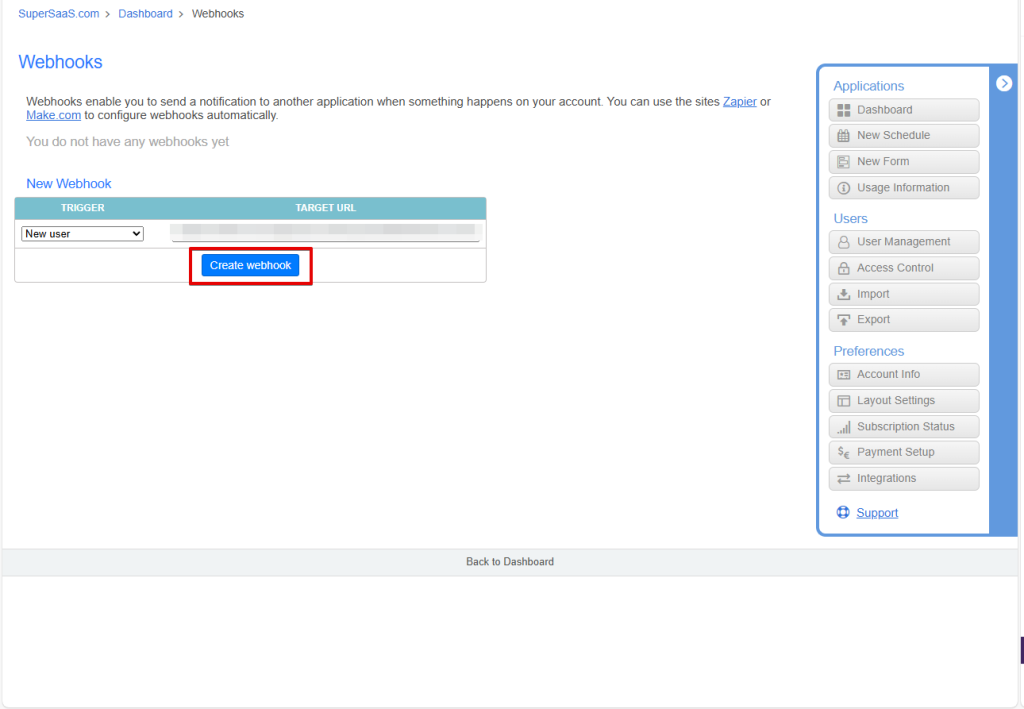Viewport: 1024px width, 709px height.
Task: Click the User Management person icon
Action: coord(843,242)
